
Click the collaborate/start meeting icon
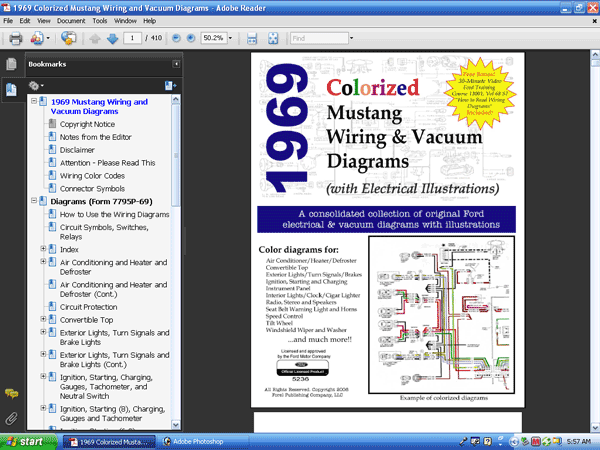click(69, 38)
